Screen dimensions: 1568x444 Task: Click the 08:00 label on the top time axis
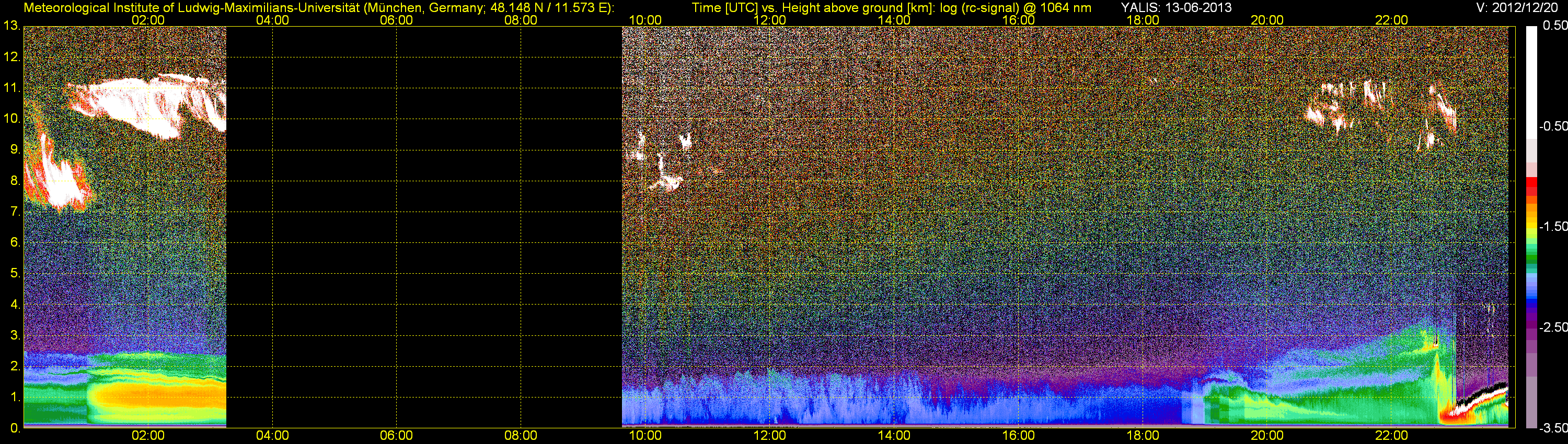pyautogui.click(x=521, y=20)
